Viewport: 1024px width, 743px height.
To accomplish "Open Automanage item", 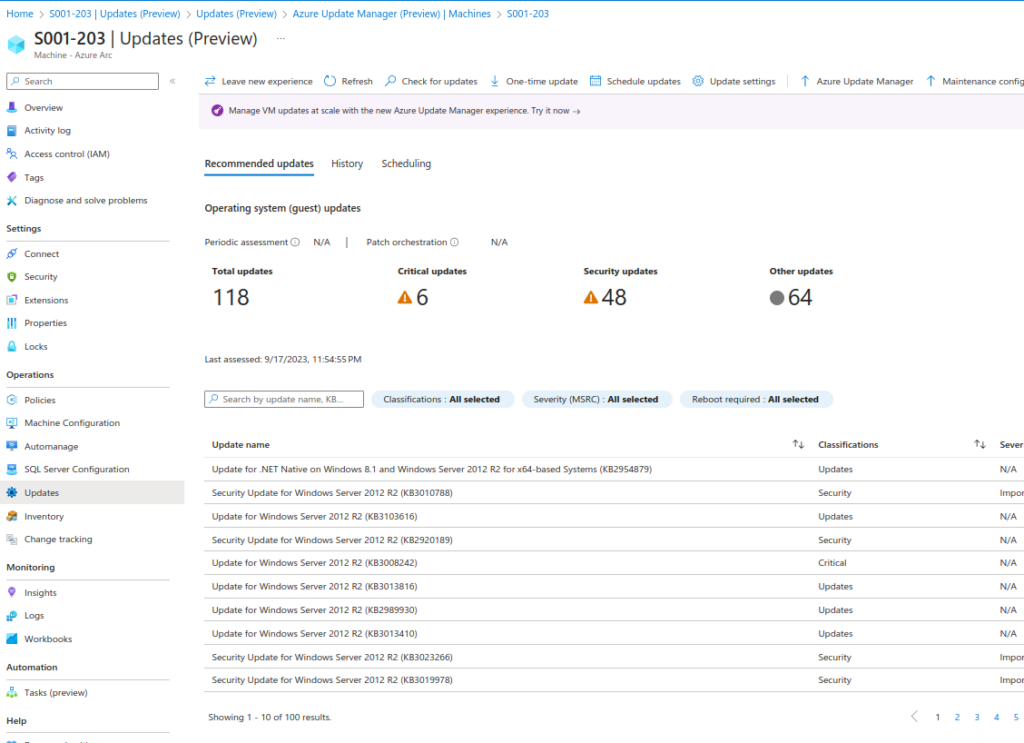I will [x=51, y=447].
